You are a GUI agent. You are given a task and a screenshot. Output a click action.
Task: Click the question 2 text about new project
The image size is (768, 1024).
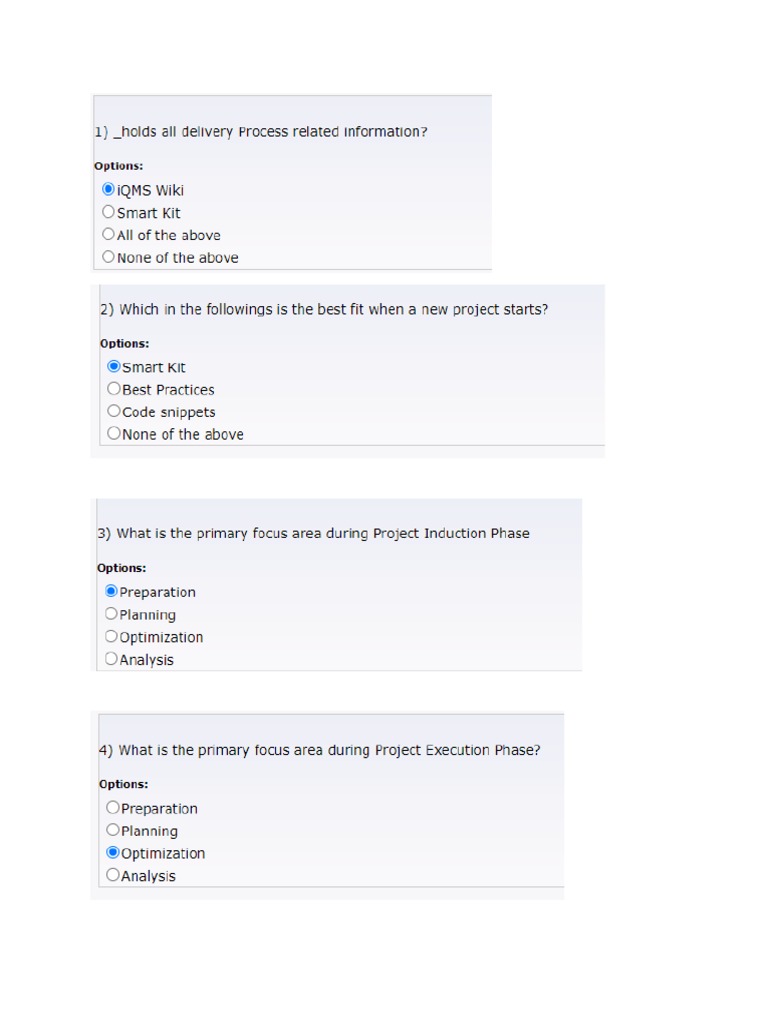pos(324,310)
